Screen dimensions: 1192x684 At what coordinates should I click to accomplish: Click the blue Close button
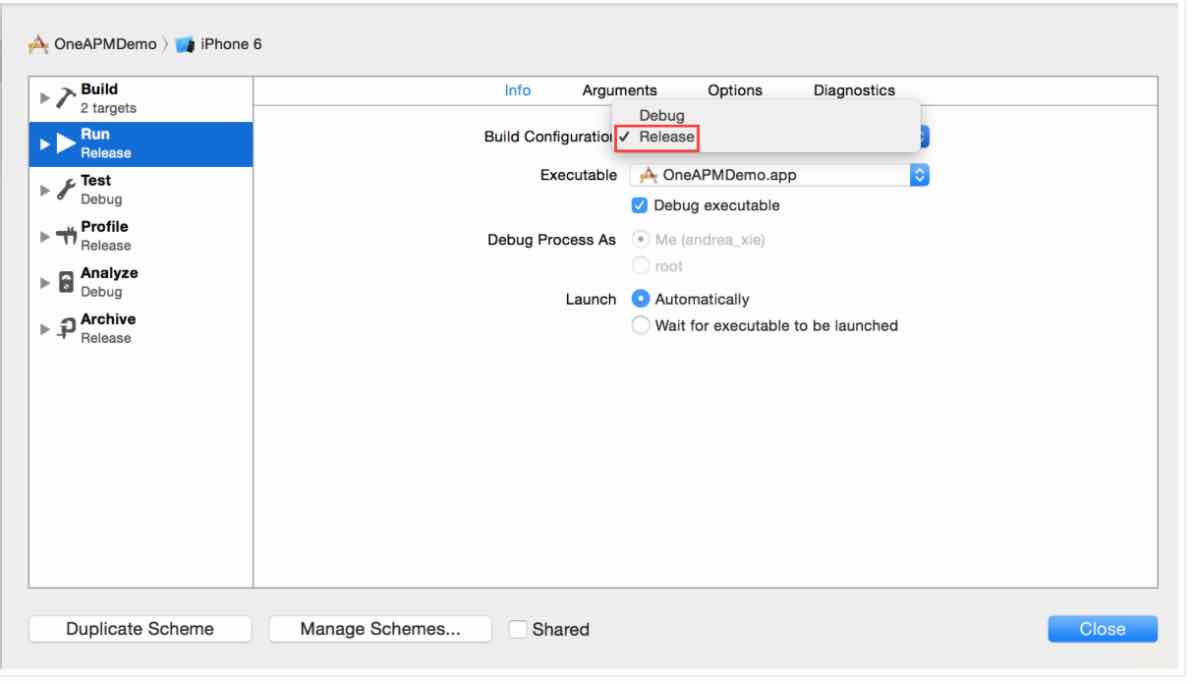[1102, 629]
